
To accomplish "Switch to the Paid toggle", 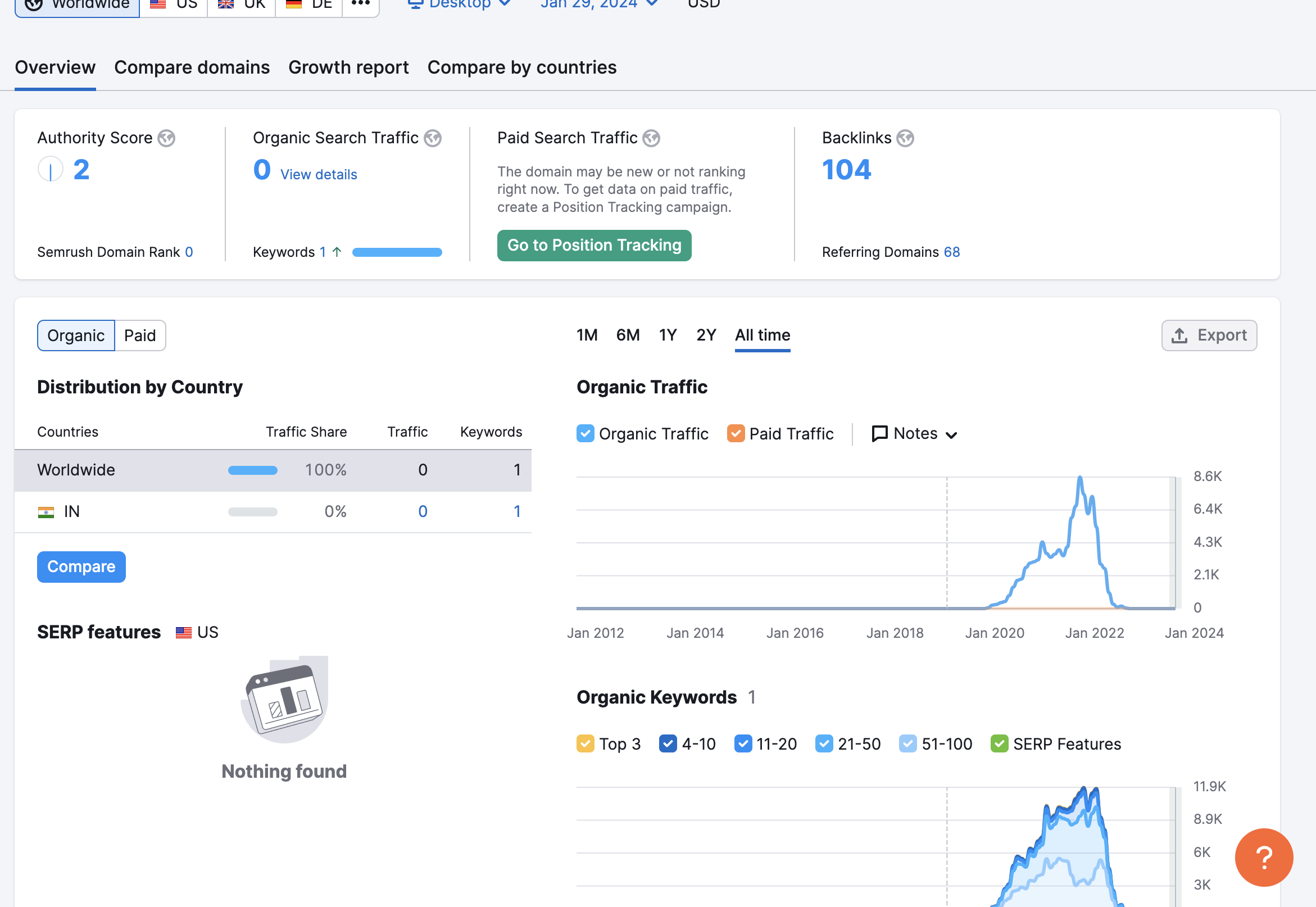I will click(140, 335).
